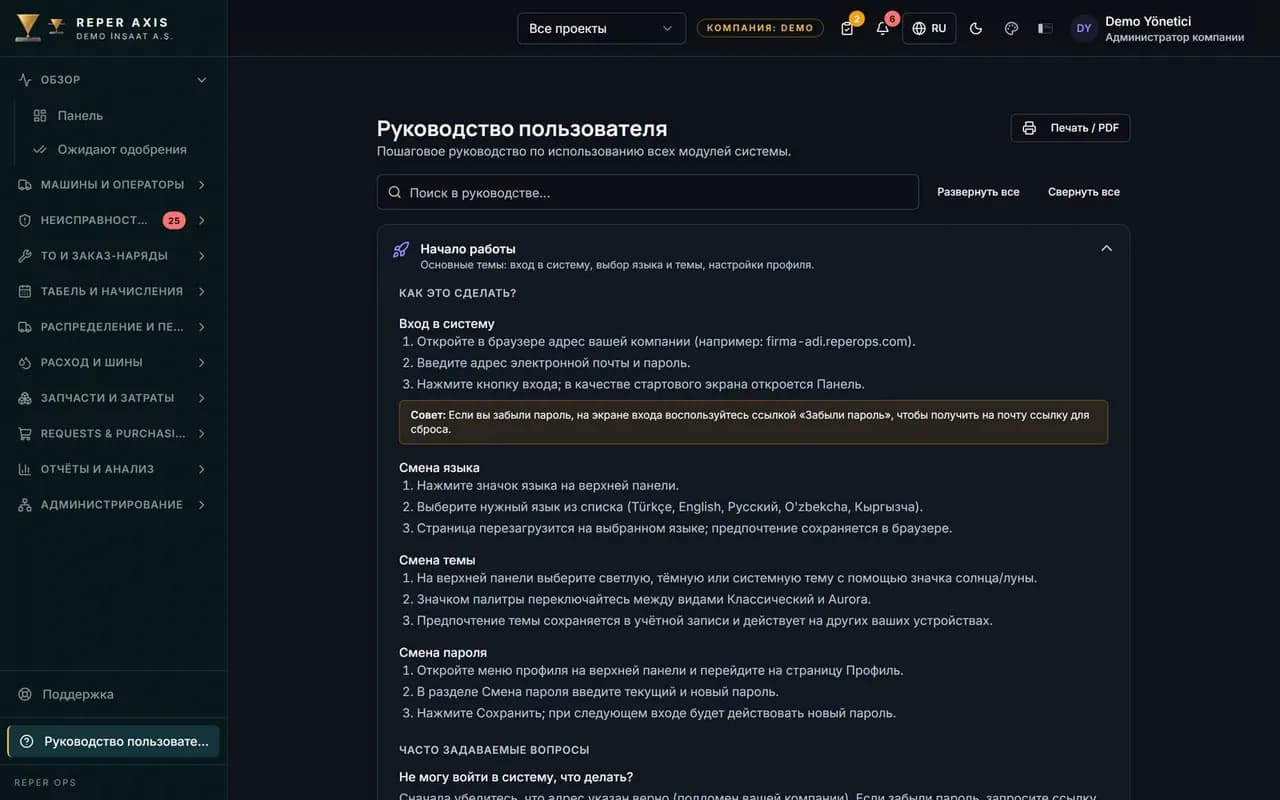The height and width of the screenshot is (800, 1280).
Task: Click the Смена темы heading
Action: pos(437,560)
